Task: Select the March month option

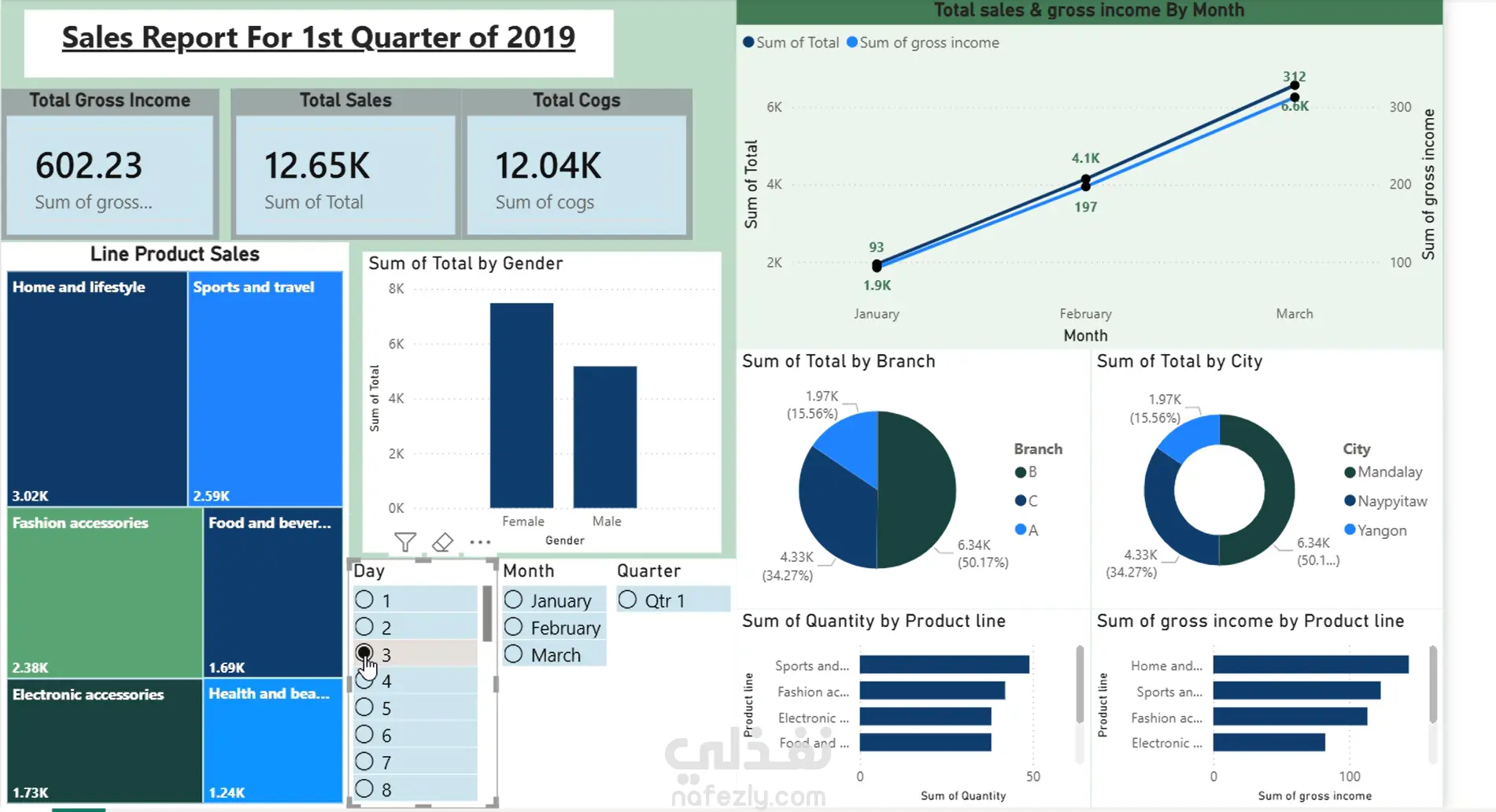Action: coord(555,655)
